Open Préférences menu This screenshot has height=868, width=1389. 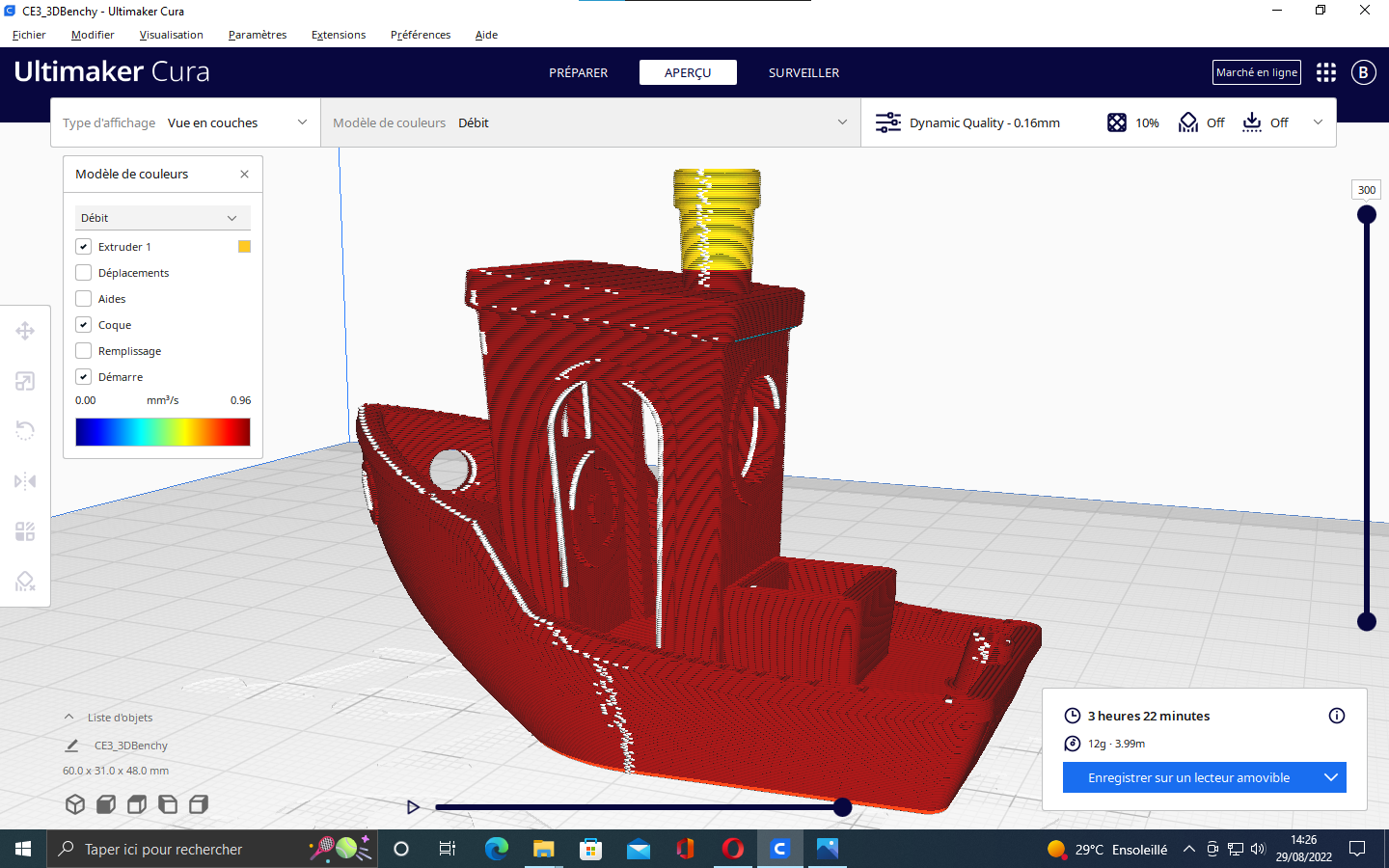(421, 35)
